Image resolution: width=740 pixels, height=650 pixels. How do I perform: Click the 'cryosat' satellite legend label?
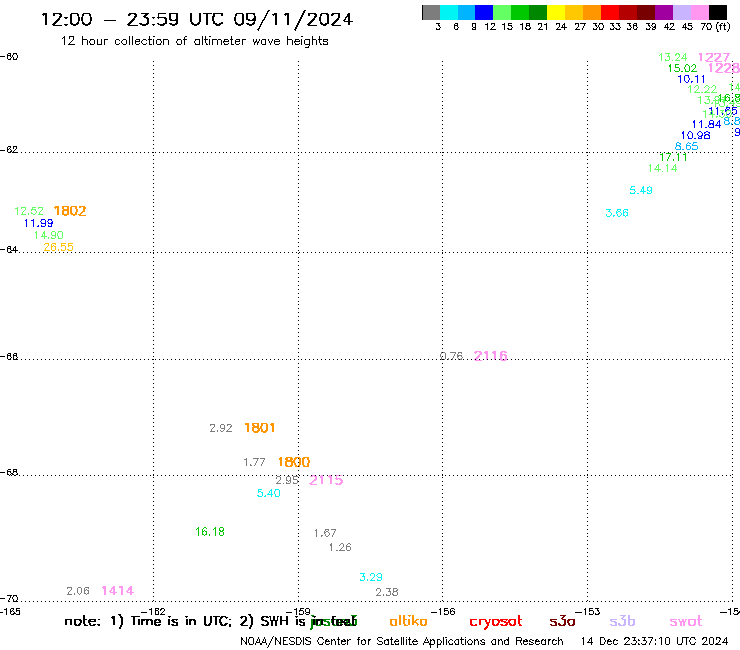coord(496,622)
